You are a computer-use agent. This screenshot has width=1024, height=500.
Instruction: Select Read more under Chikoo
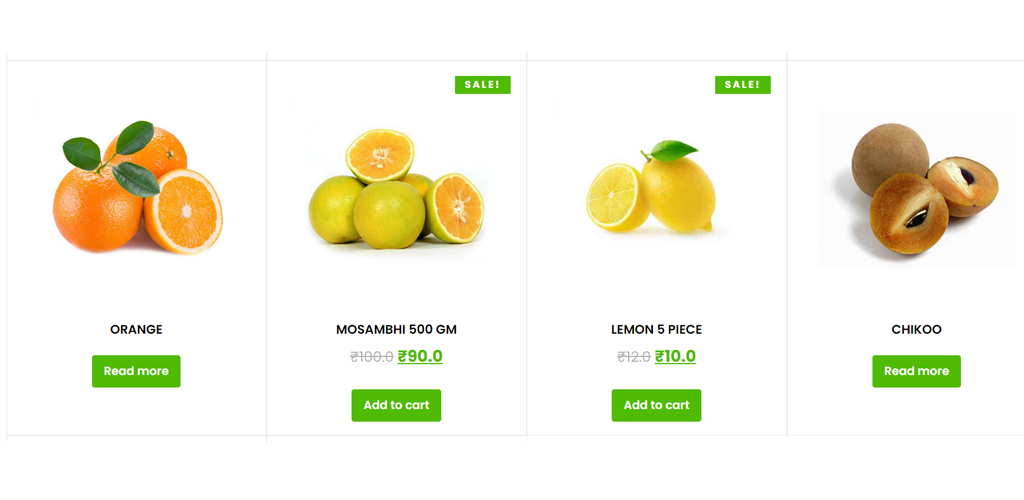pyautogui.click(x=916, y=371)
